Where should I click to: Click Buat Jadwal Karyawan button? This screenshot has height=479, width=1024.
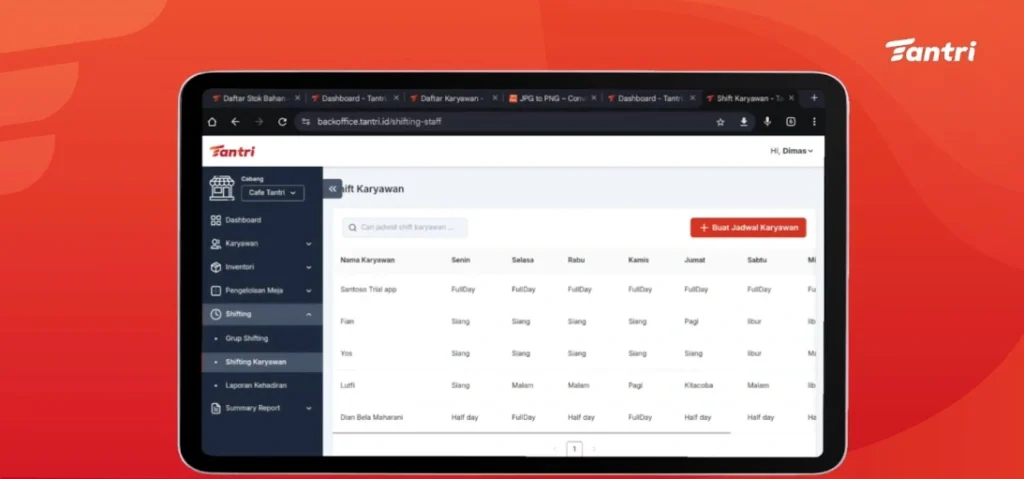[x=748, y=227]
